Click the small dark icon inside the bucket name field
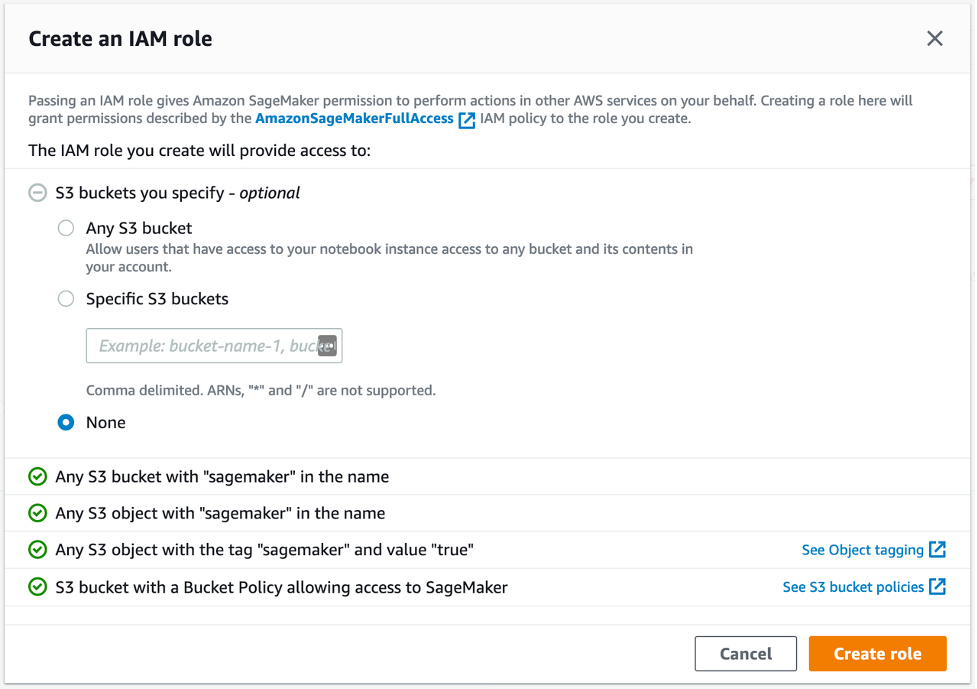977x689 pixels. click(328, 345)
